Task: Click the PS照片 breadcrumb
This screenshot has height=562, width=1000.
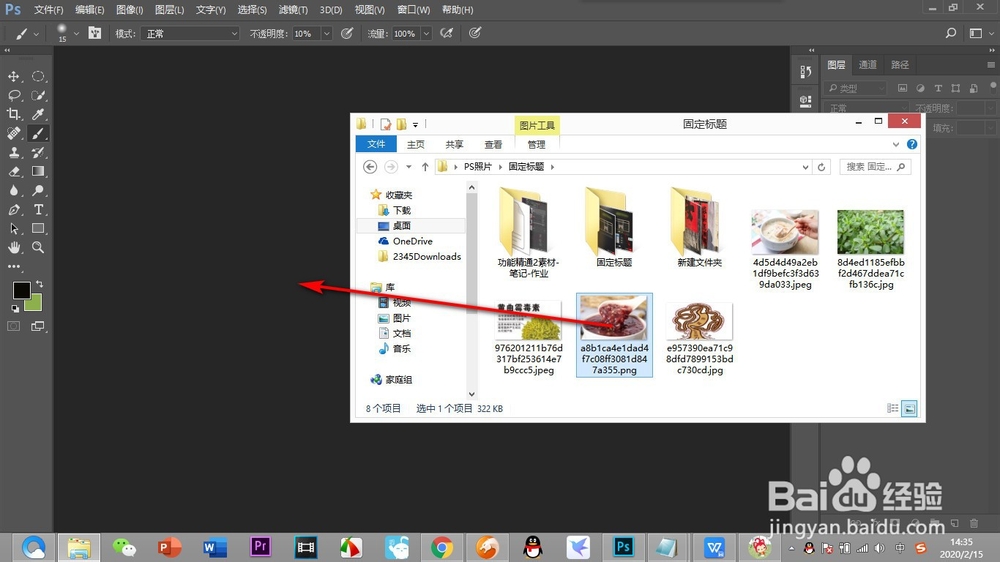Action: point(478,166)
